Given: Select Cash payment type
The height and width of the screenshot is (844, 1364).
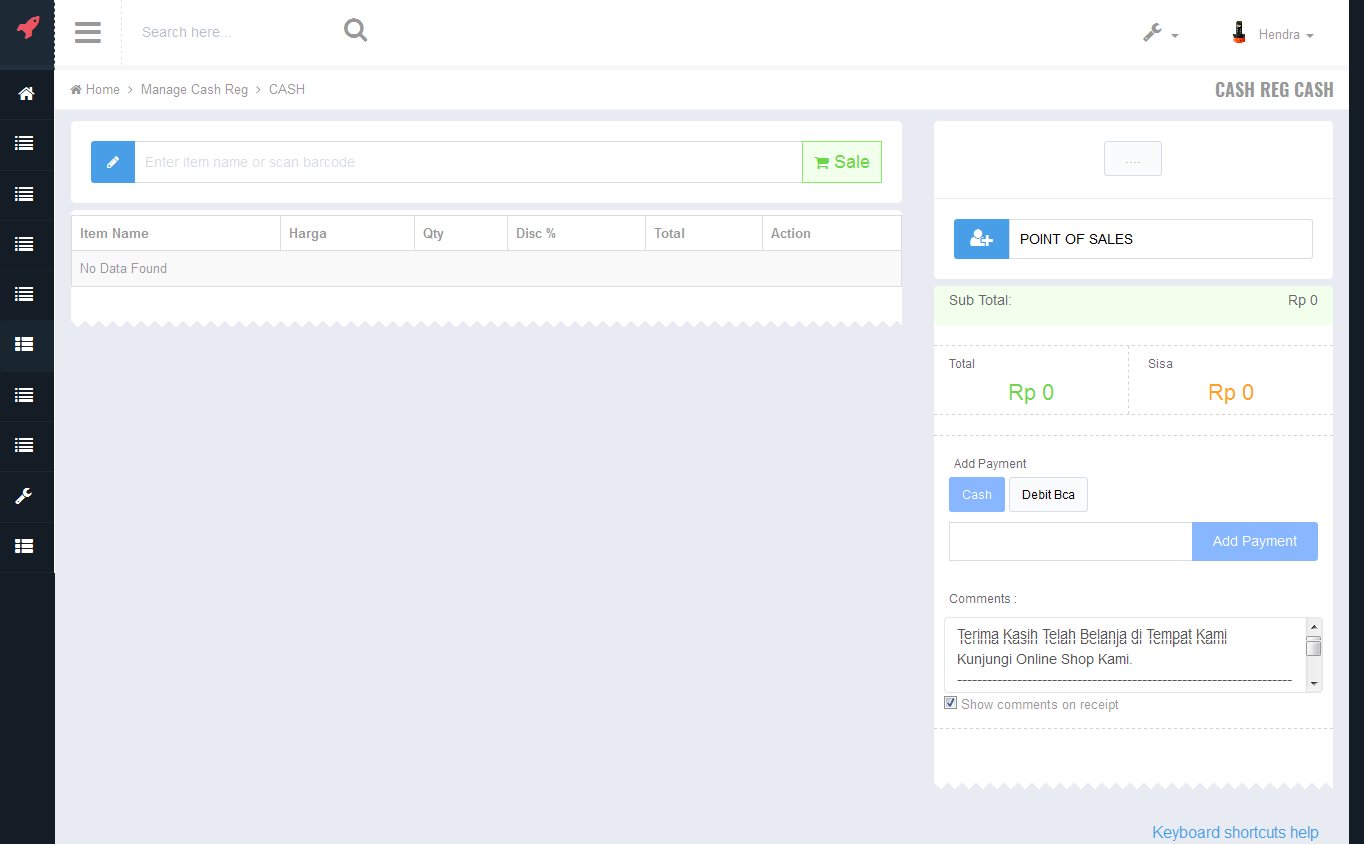Looking at the screenshot, I should (976, 495).
